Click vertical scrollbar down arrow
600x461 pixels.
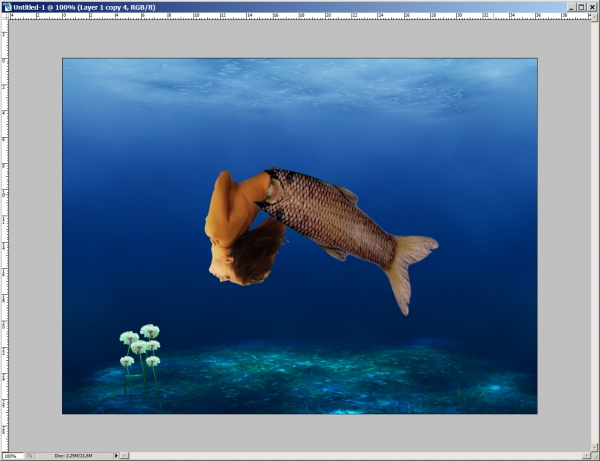tap(594, 447)
